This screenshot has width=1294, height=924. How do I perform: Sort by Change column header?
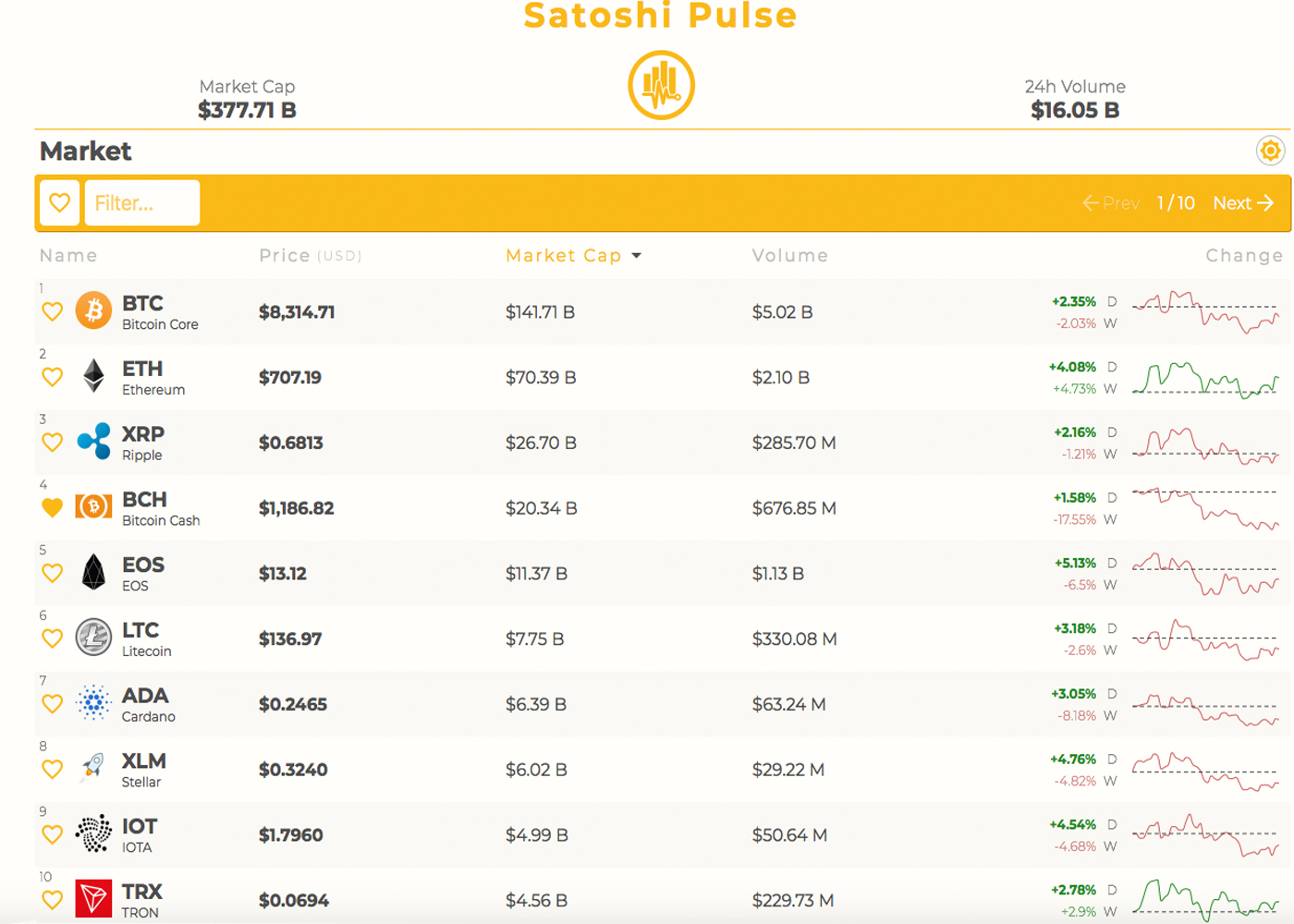point(1244,256)
